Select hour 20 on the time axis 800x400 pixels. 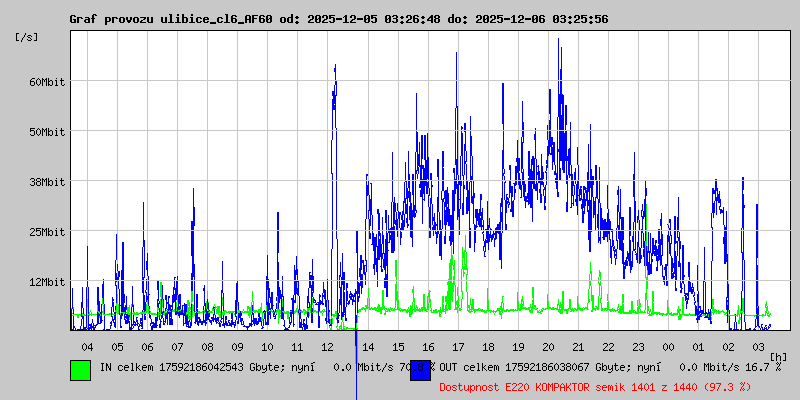[x=548, y=347]
